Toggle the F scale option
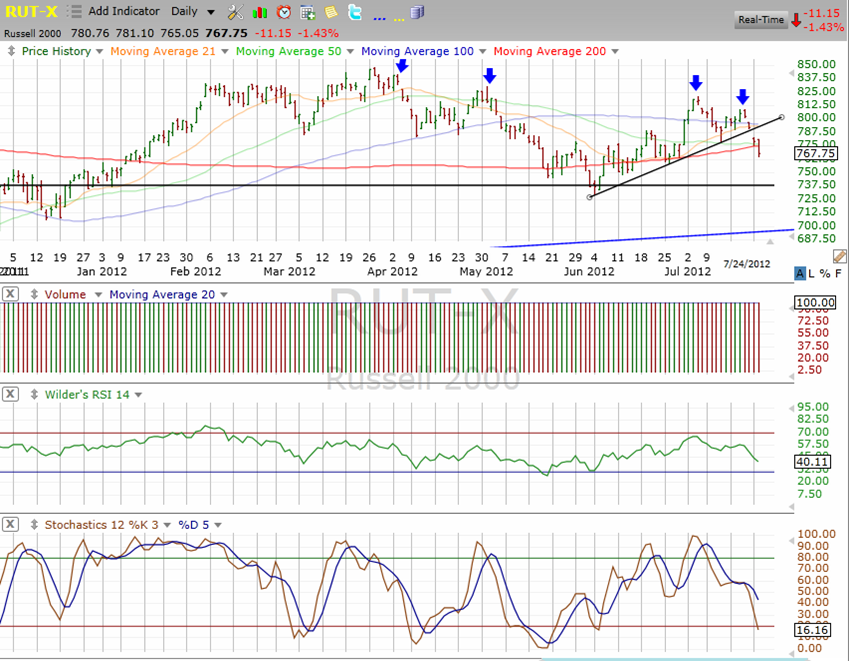 click(839, 273)
